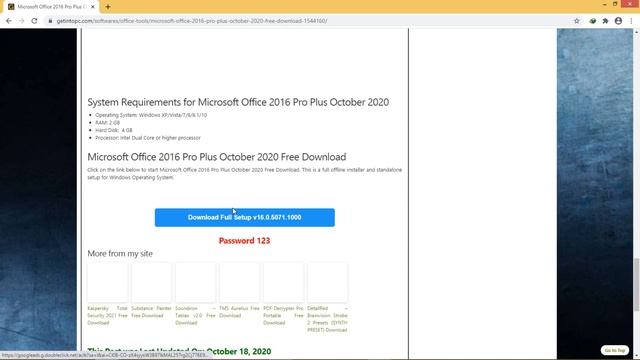Click 'Microsoft Office 2016 Pro Plus October 2020 Free Download' heading
640x360 pixels.
217,157
